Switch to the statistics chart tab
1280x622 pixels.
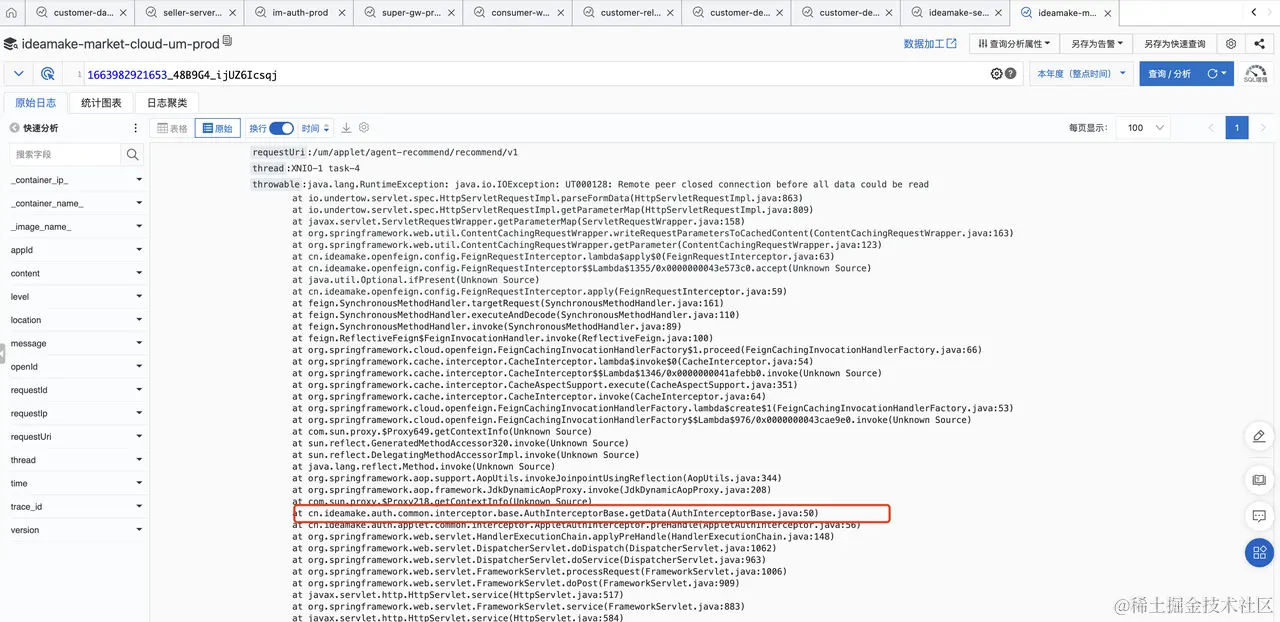(101, 103)
